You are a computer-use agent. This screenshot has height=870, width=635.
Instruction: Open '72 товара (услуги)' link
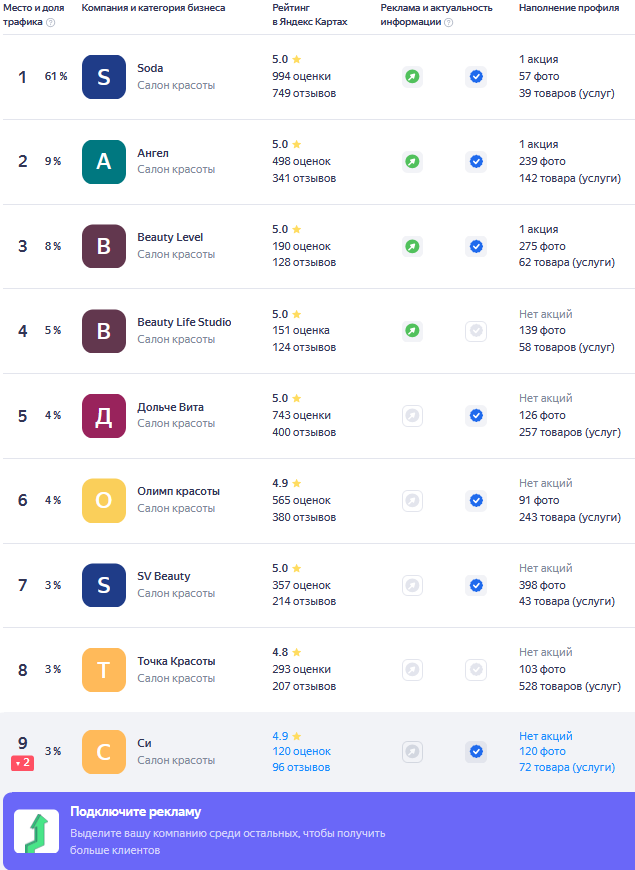pos(567,767)
